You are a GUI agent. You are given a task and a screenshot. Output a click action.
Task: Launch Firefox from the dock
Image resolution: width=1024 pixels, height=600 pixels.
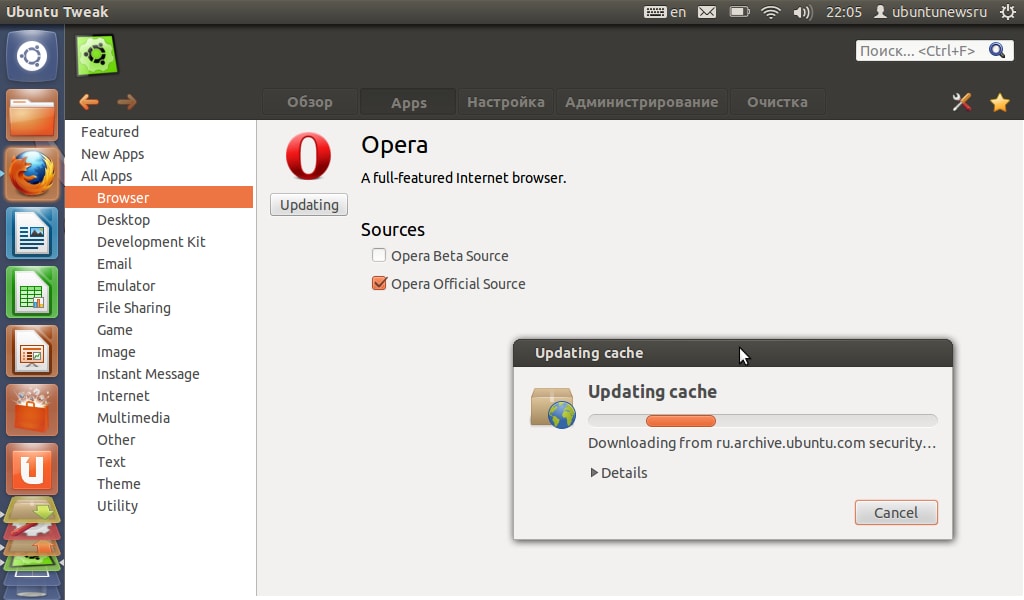pos(31,174)
